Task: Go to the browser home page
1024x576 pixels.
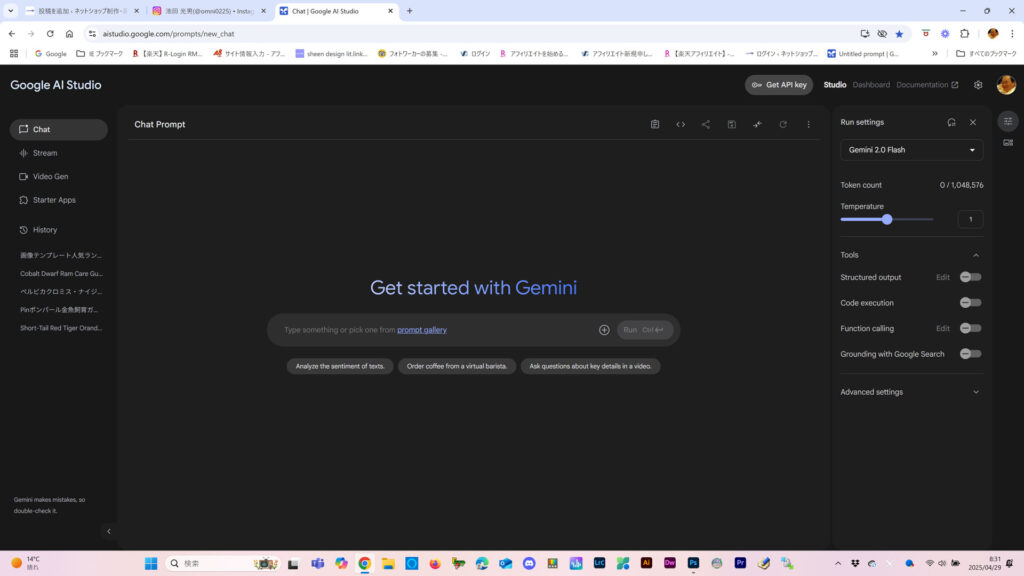Action: [69, 34]
